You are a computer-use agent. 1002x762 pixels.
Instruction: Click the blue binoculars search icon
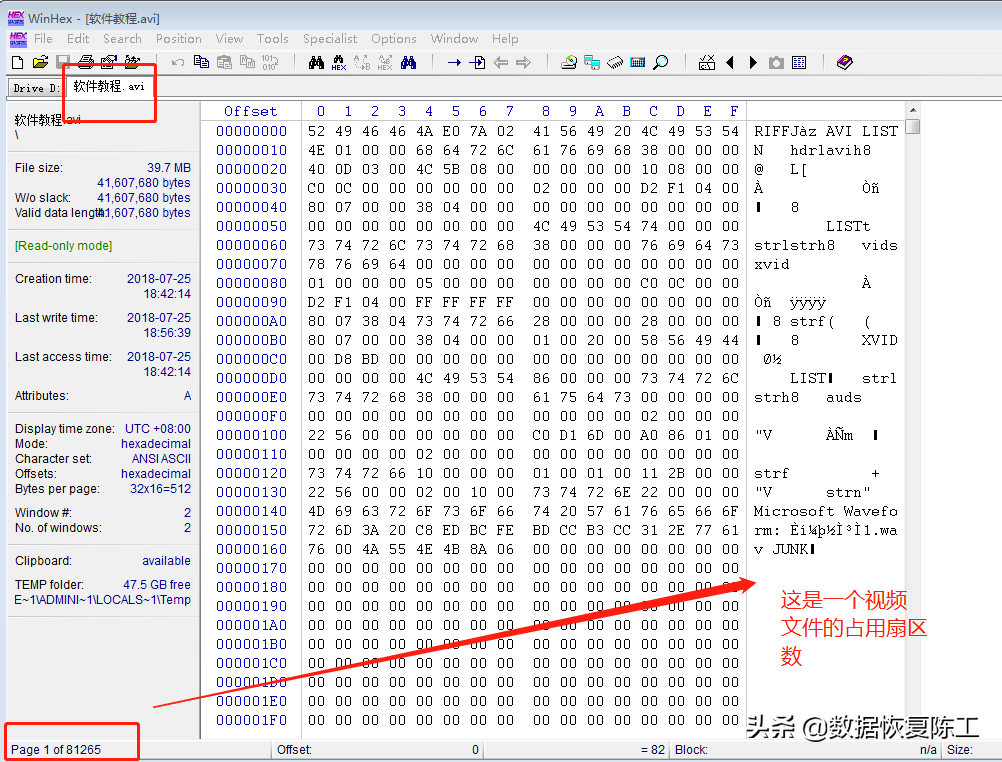(408, 62)
